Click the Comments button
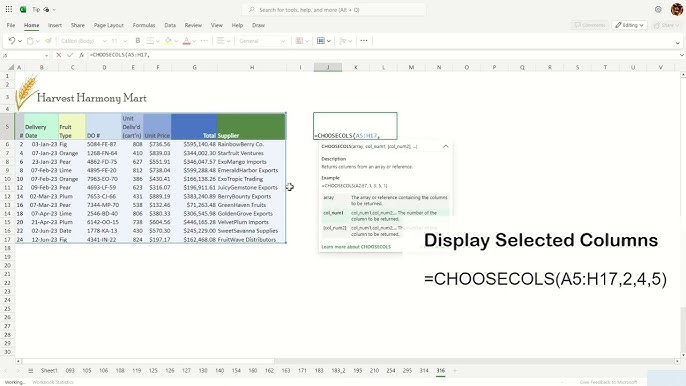The image size is (686, 386). click(589, 25)
